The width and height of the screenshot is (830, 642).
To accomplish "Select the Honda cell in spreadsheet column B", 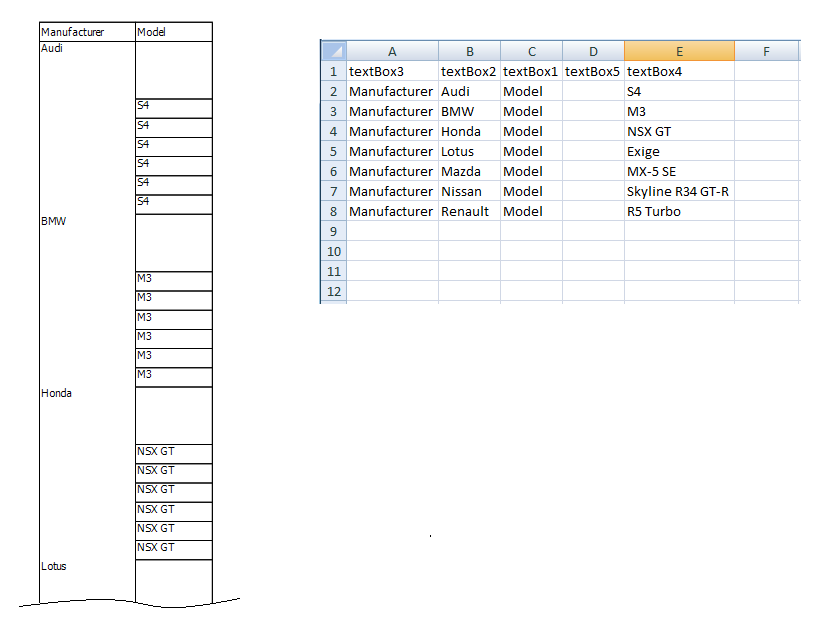I will point(470,131).
